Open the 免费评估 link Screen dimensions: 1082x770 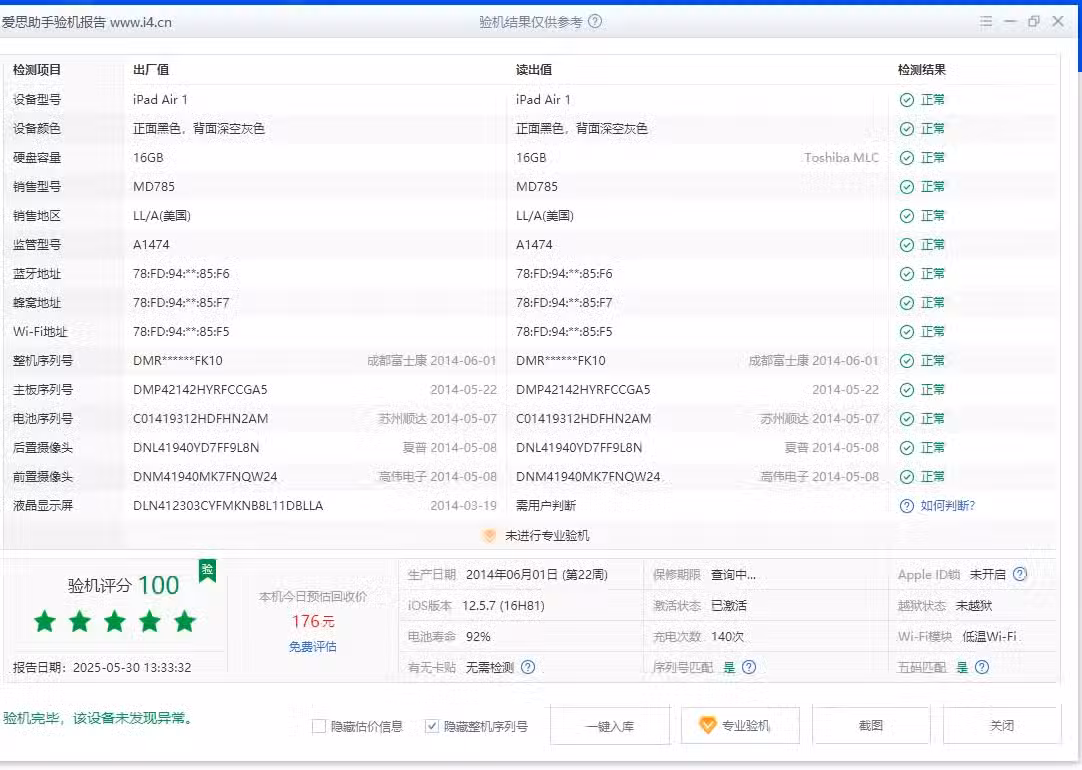point(313,646)
